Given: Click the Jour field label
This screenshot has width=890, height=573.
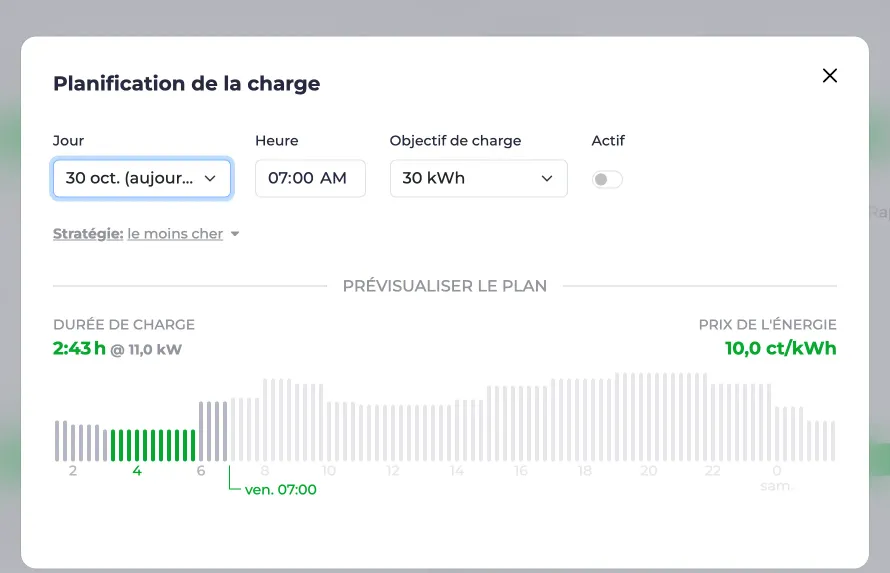Looking at the screenshot, I should pos(68,141).
